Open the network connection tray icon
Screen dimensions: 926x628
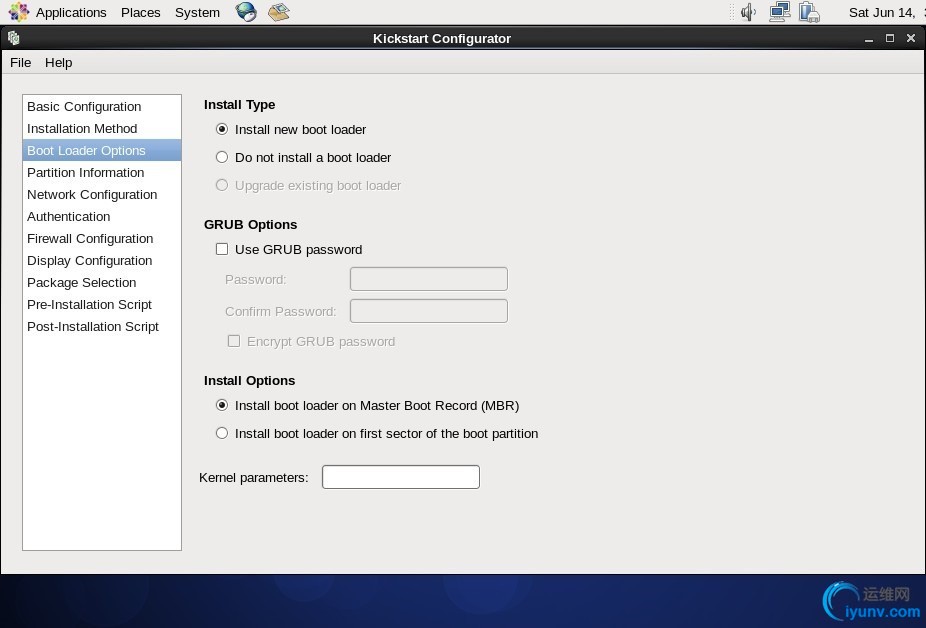(x=780, y=12)
